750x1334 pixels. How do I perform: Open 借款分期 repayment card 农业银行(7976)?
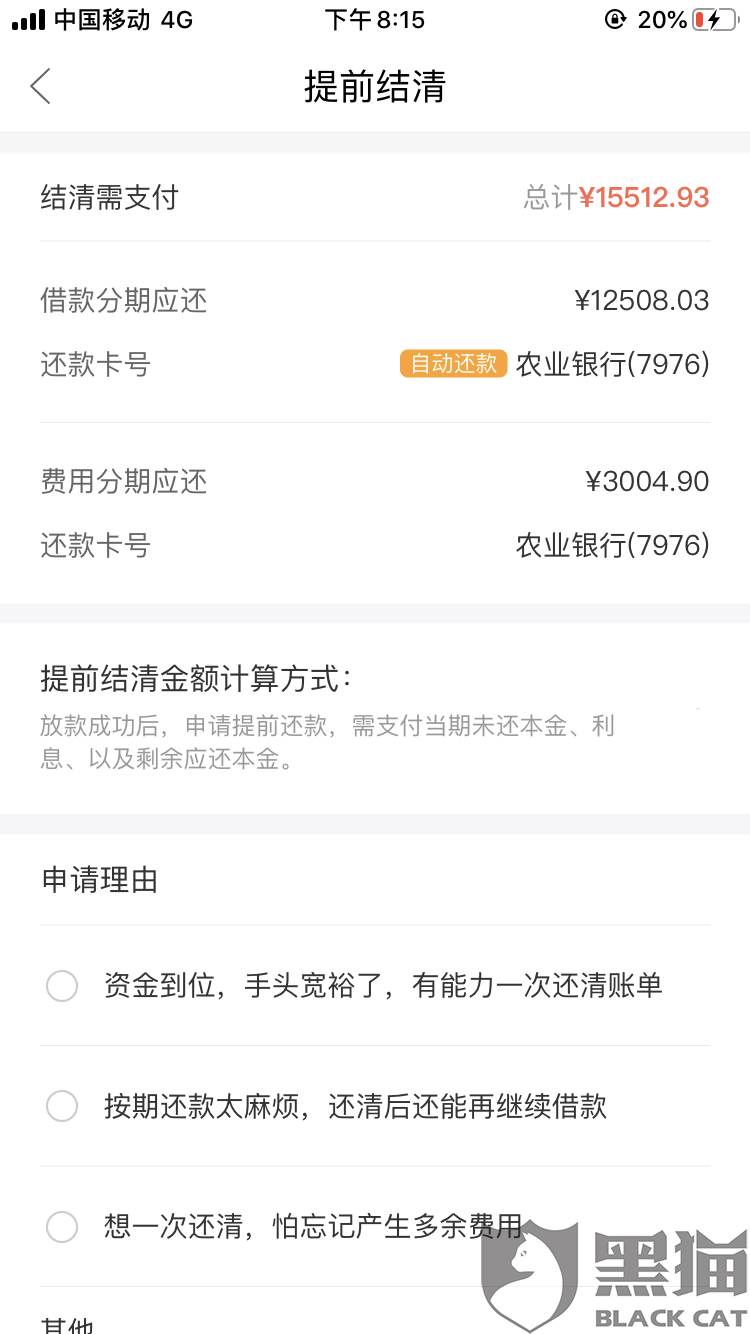(612, 364)
